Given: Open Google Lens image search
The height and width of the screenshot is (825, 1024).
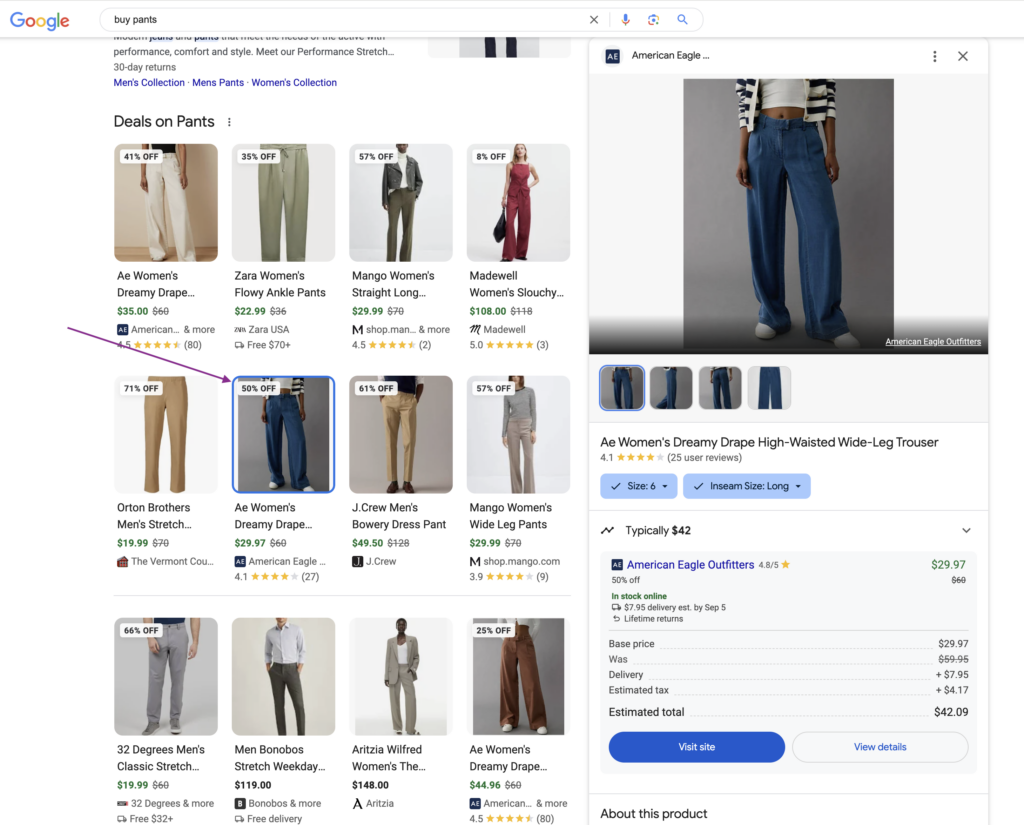Looking at the screenshot, I should [x=654, y=20].
